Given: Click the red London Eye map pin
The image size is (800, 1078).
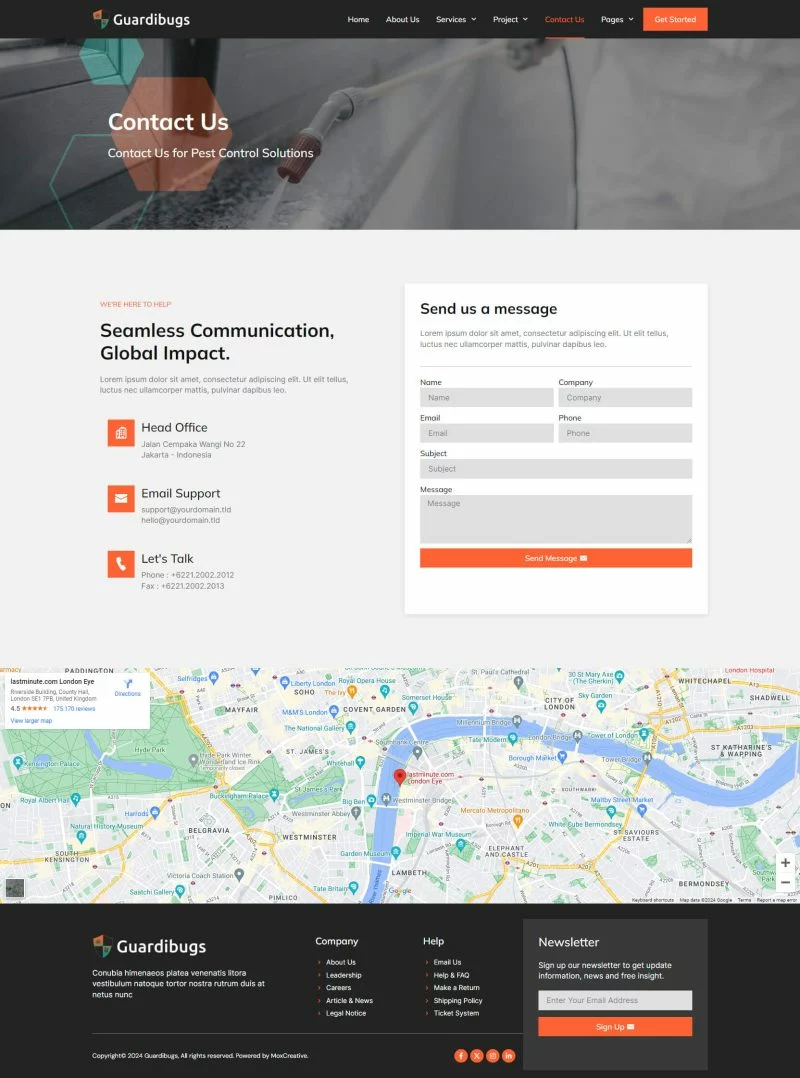Looking at the screenshot, I should click(x=400, y=777).
